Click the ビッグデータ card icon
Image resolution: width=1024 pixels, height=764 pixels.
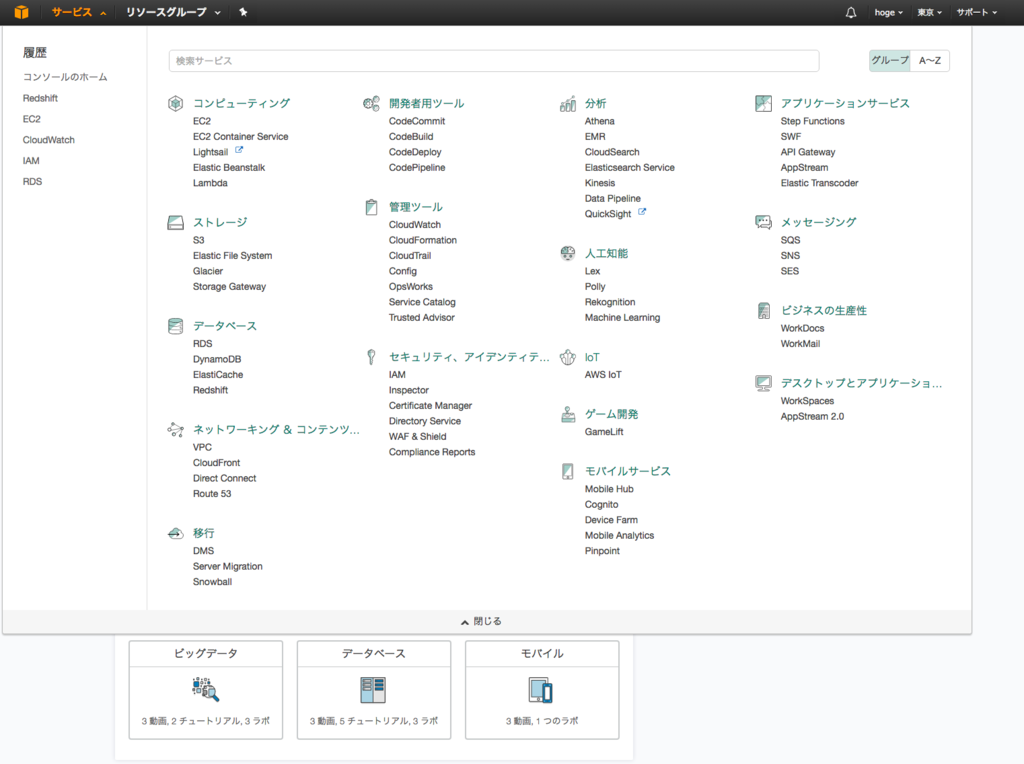point(206,690)
